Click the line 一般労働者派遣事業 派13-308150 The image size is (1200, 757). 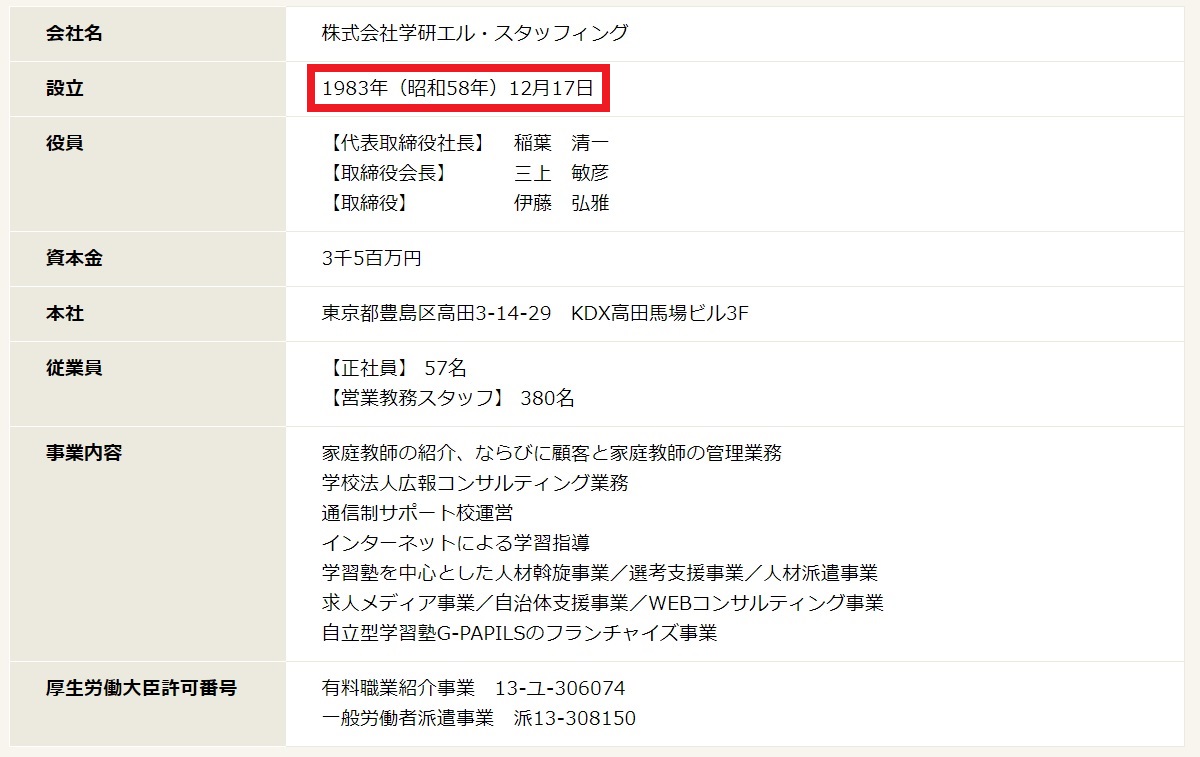(479, 718)
